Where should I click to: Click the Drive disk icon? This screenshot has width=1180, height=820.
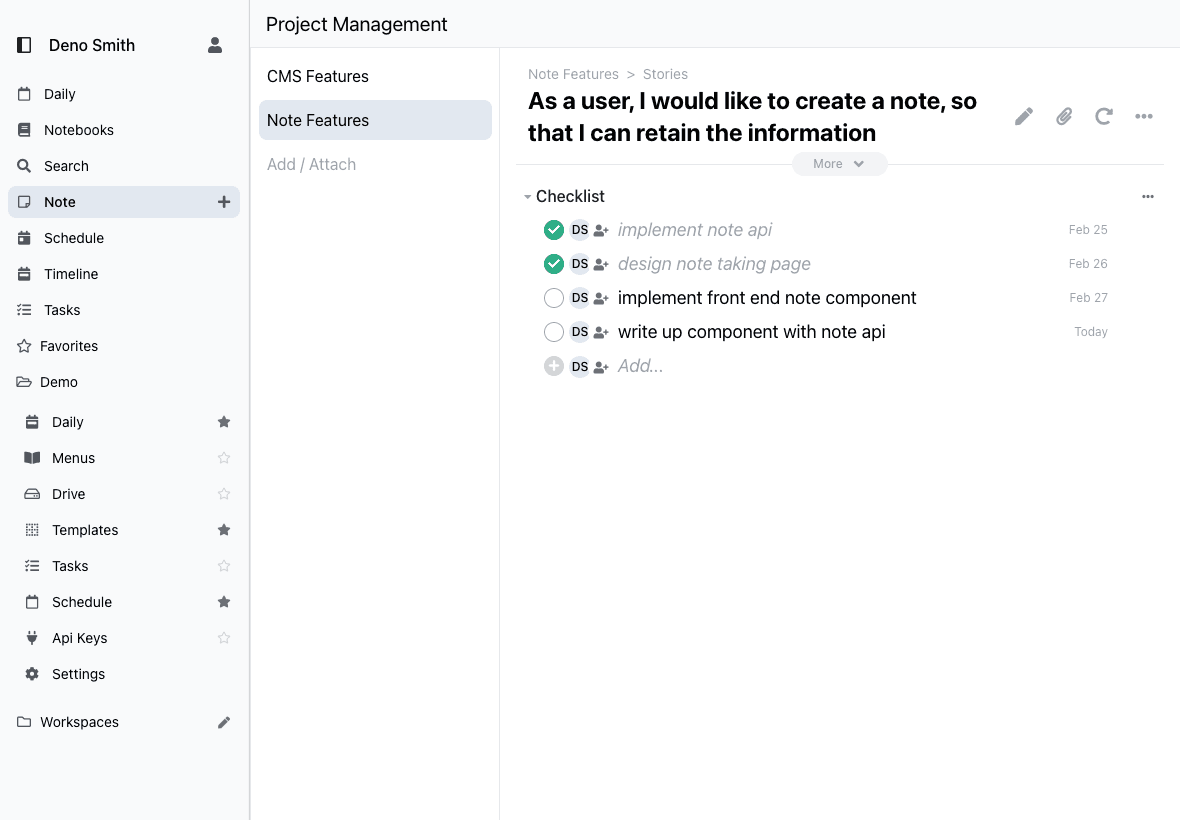point(32,494)
